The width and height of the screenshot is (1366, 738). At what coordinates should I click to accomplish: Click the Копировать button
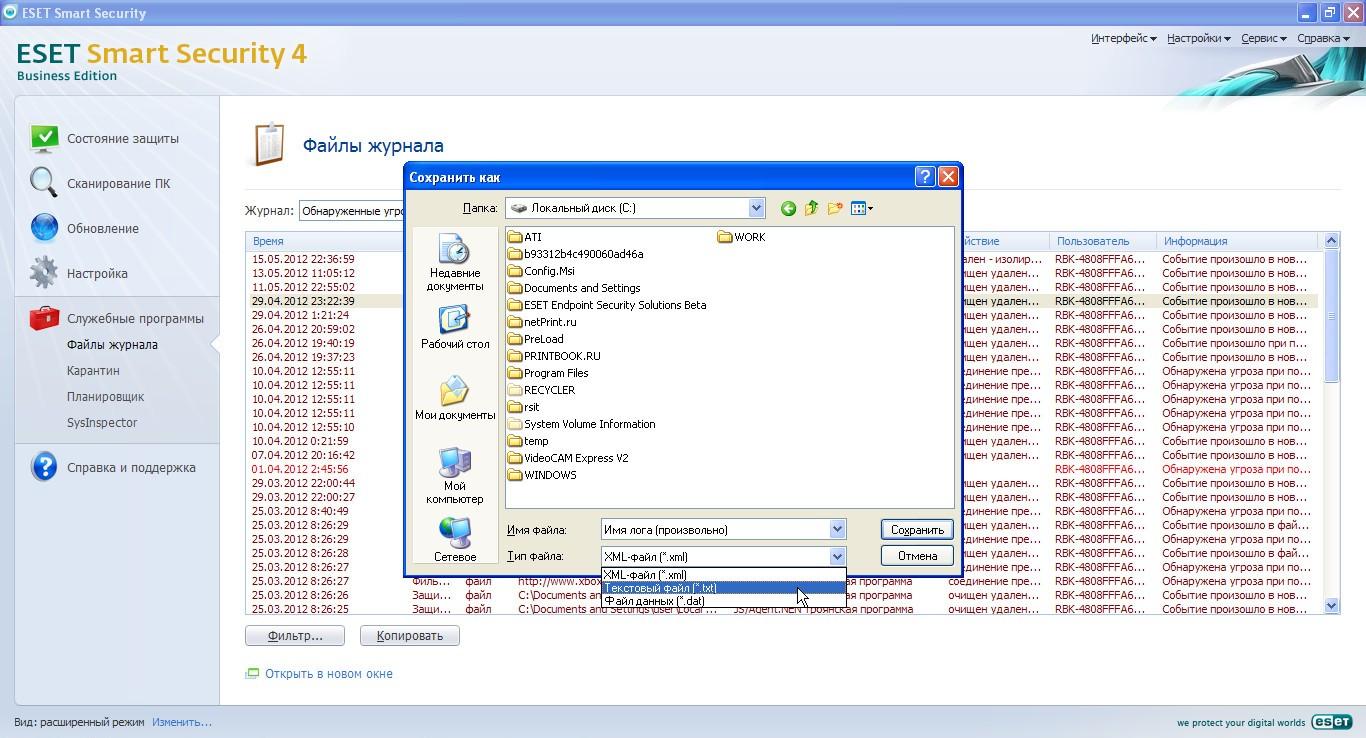(x=409, y=635)
